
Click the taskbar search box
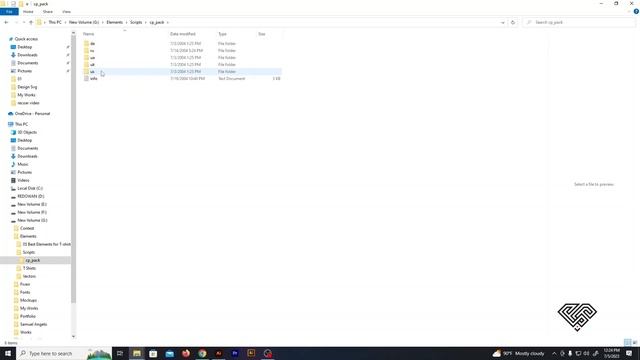coord(64,353)
